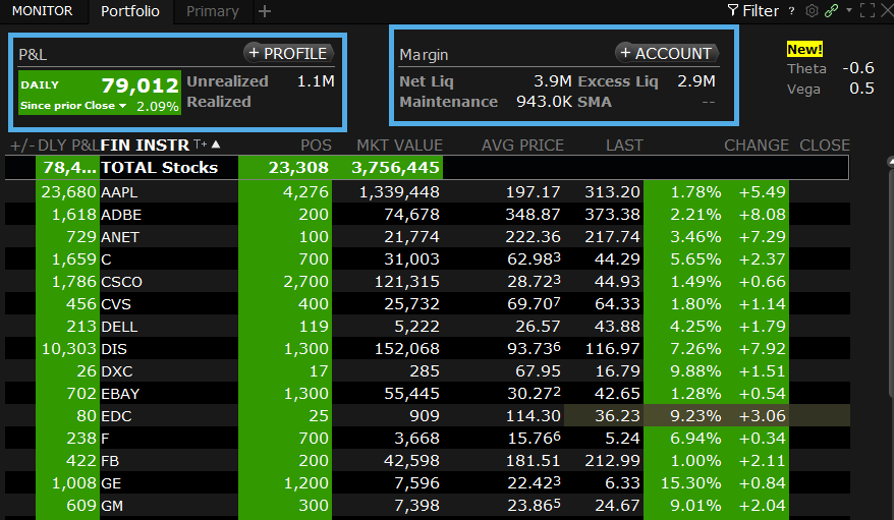Open the Filter funnel icon

coord(733,11)
